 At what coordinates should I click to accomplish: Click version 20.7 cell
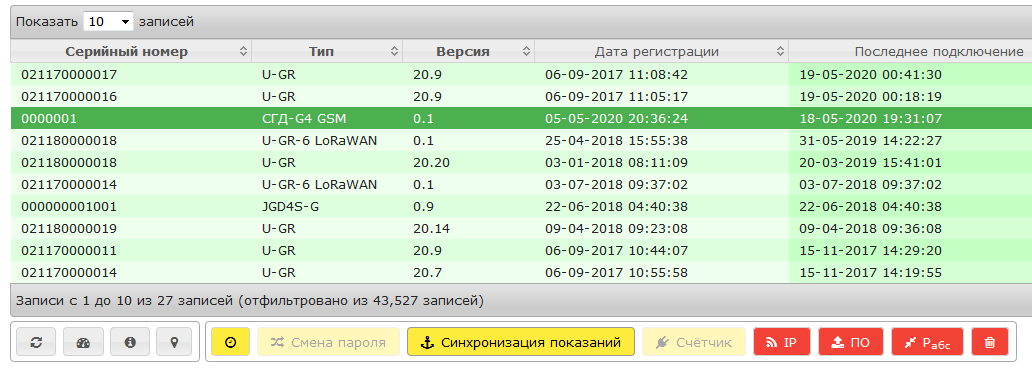click(469, 272)
